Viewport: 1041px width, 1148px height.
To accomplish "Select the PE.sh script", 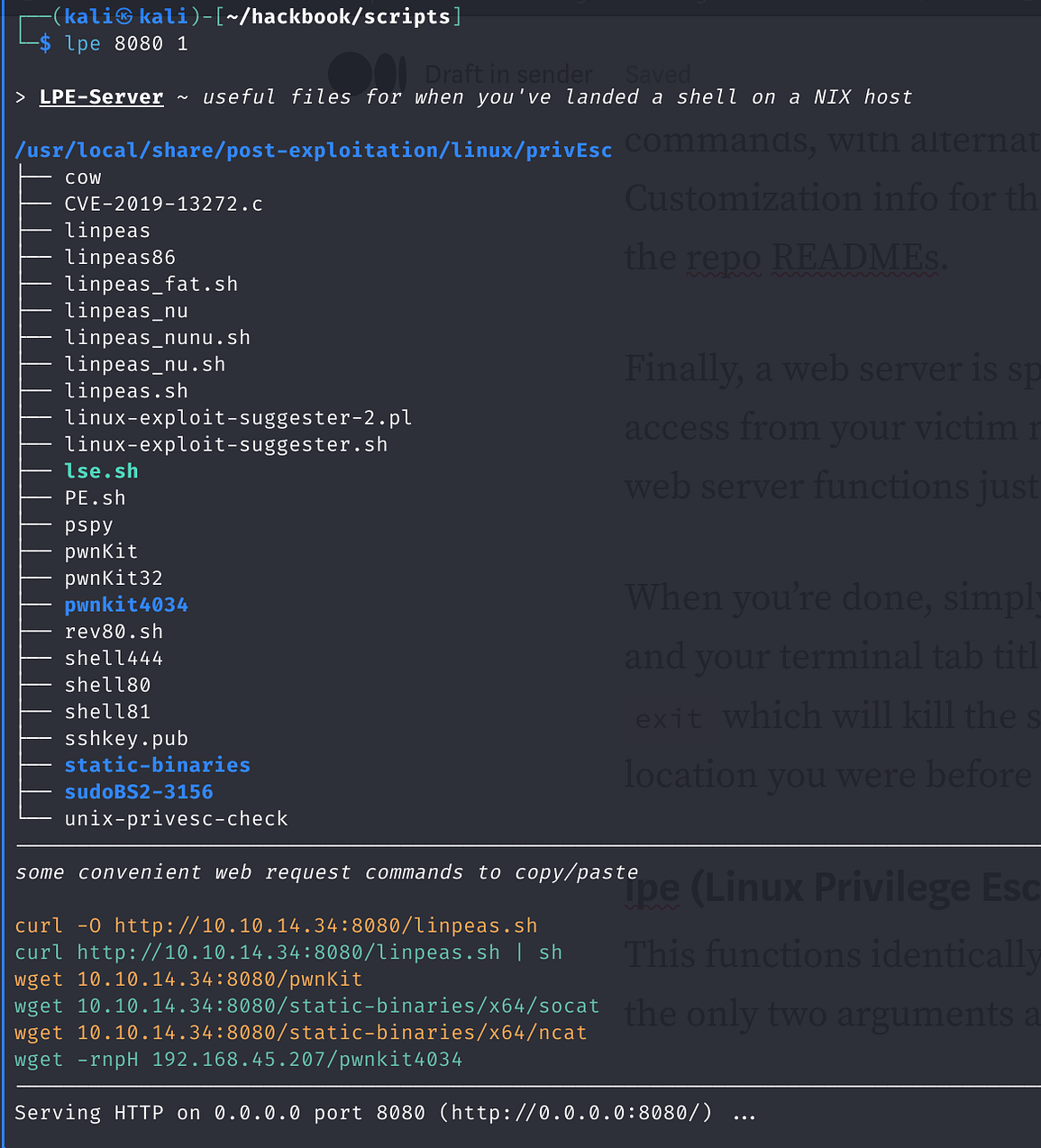I will [95, 498].
